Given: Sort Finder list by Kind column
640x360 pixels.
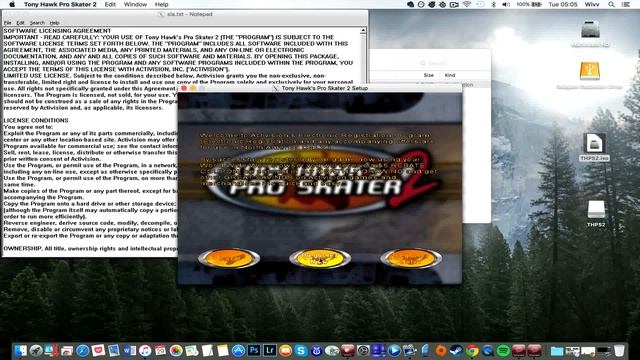Looking at the screenshot, I should (x=450, y=75).
